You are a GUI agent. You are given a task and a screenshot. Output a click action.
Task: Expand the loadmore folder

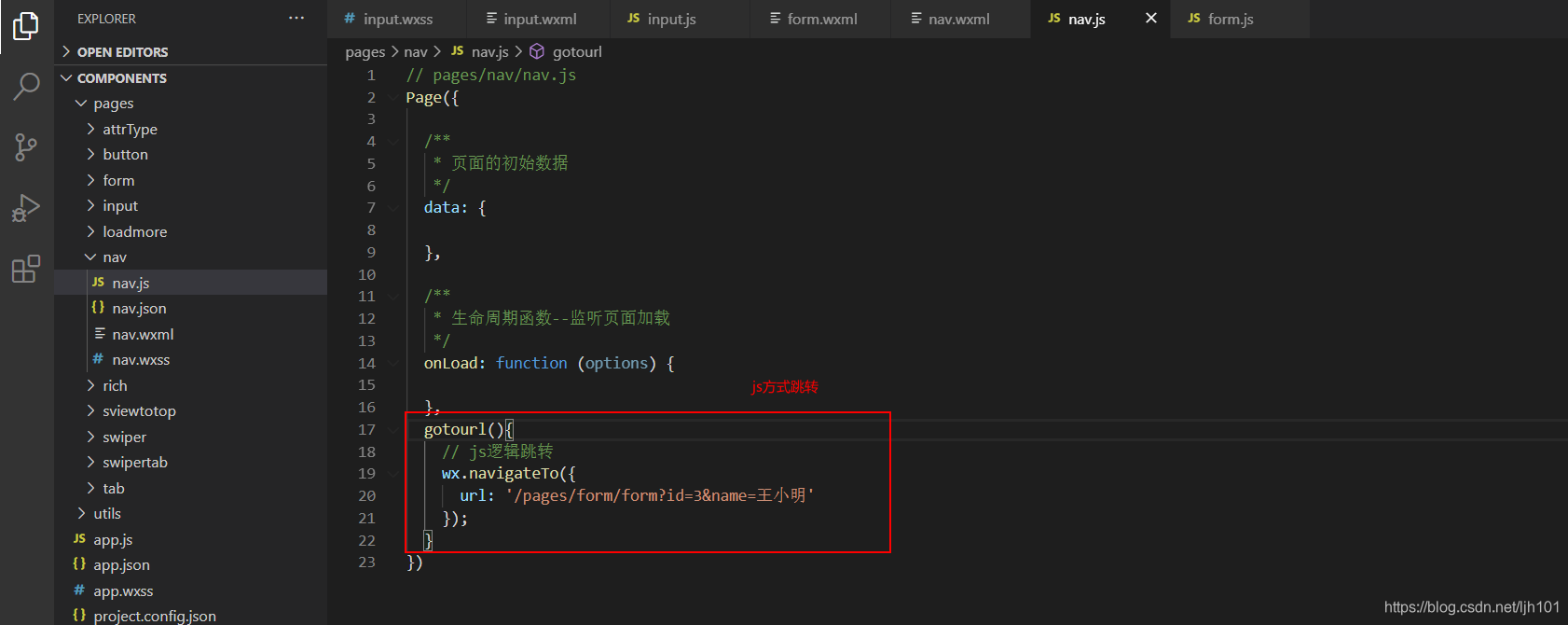coord(190,231)
